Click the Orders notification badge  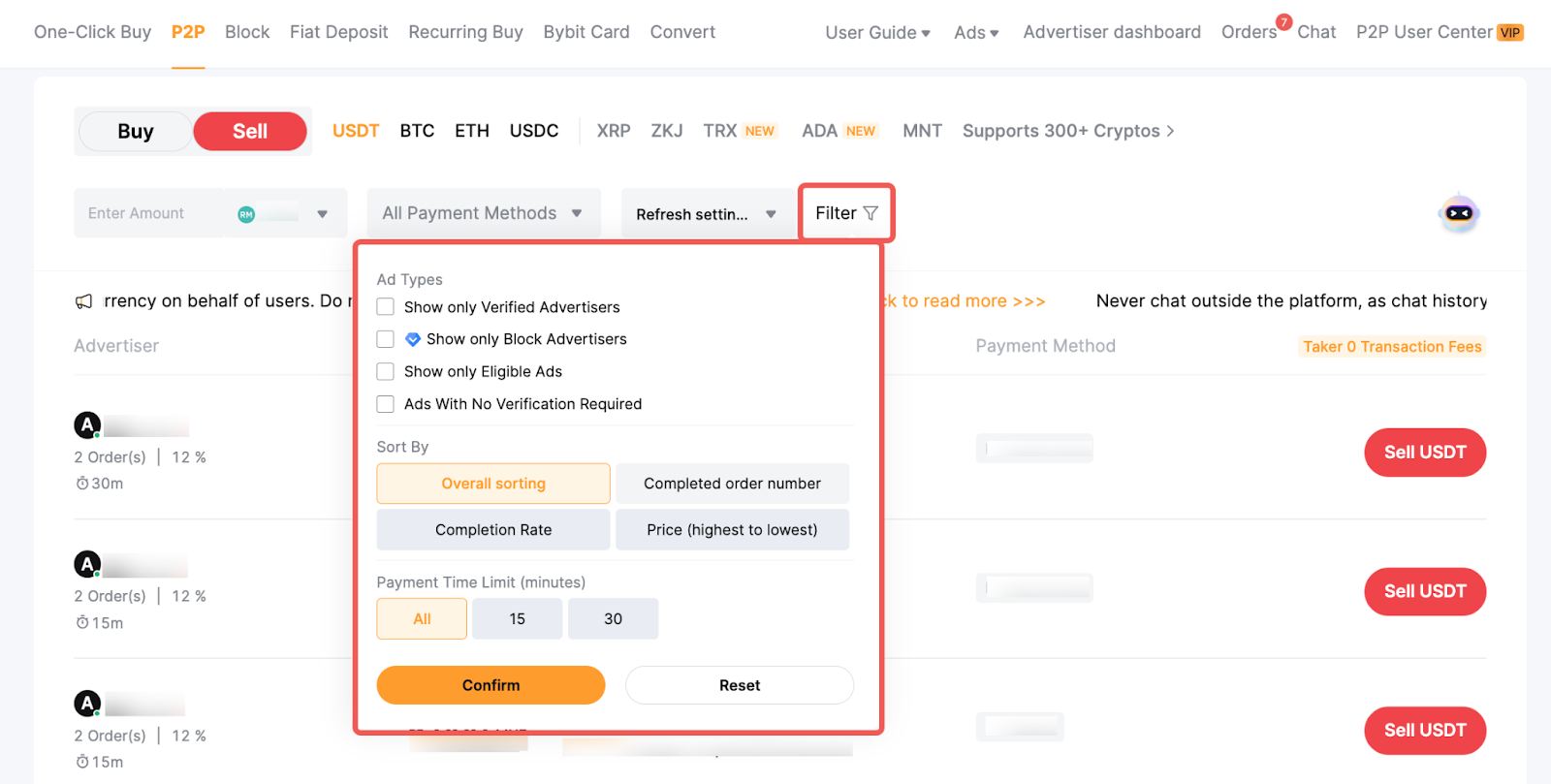1283,21
